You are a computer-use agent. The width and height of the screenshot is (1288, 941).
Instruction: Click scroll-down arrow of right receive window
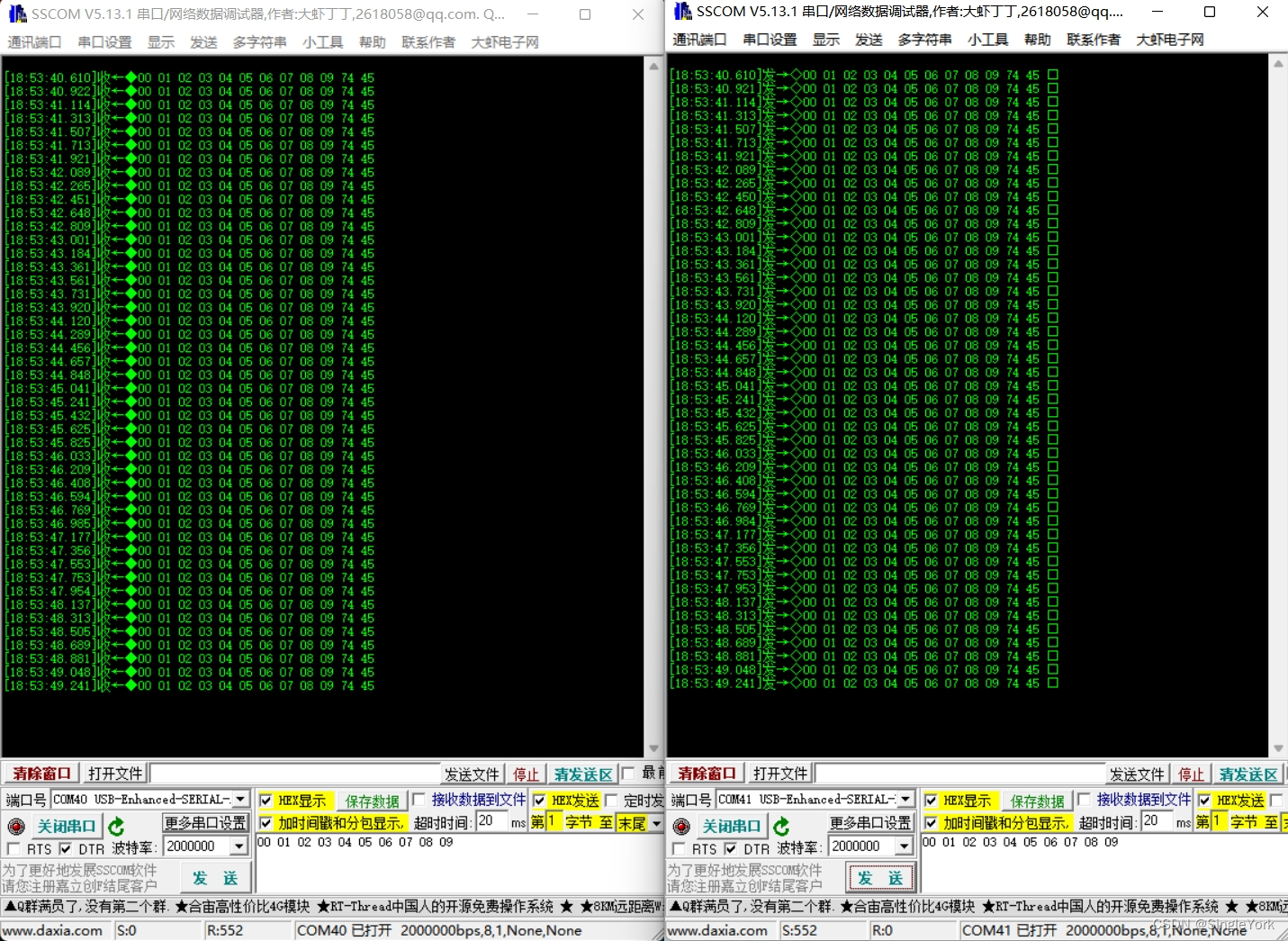1278,748
